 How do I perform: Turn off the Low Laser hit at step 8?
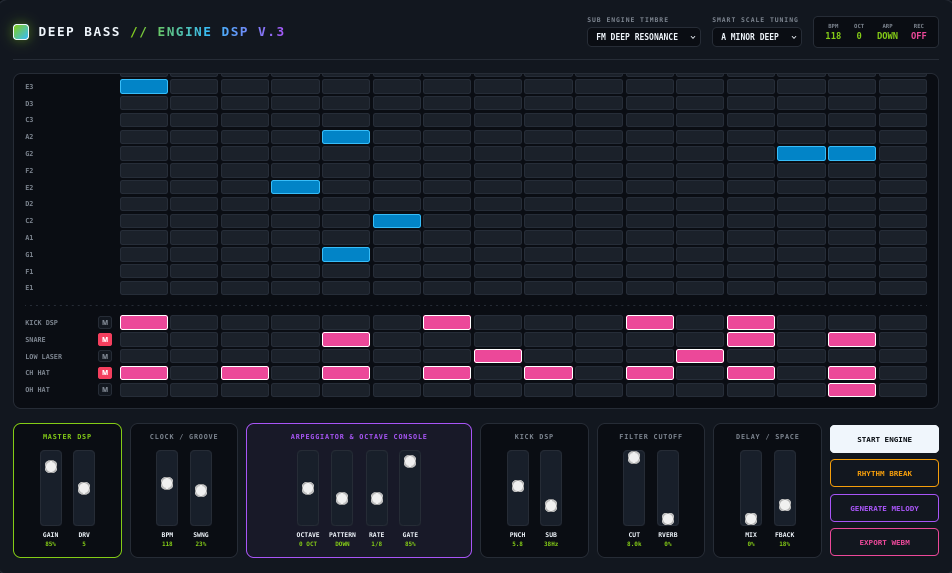click(498, 356)
